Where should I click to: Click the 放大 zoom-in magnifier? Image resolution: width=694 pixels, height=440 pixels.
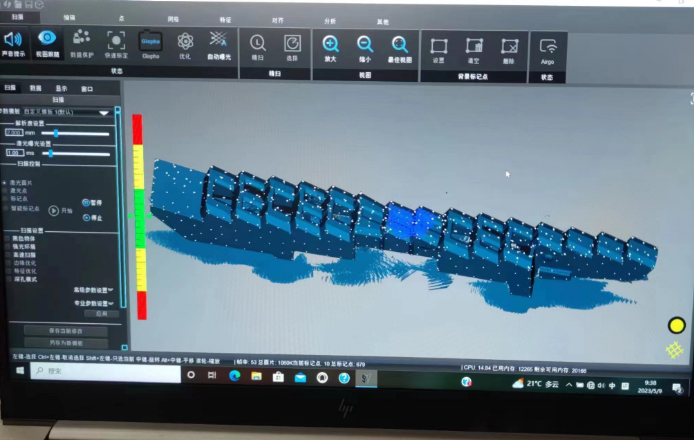coord(330,44)
